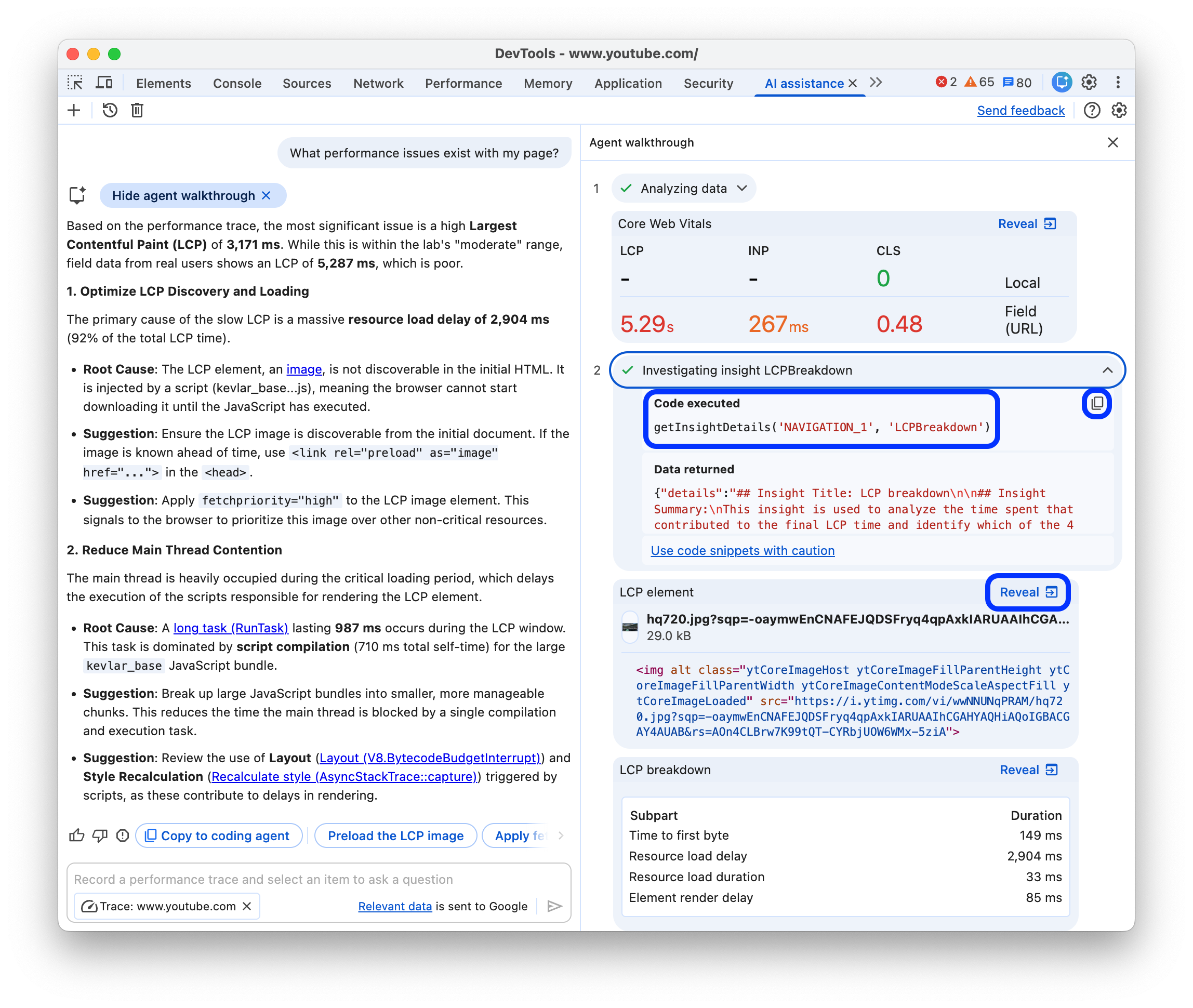Click the field INP value 267 ms
The height and width of the screenshot is (1008, 1193).
[779, 325]
